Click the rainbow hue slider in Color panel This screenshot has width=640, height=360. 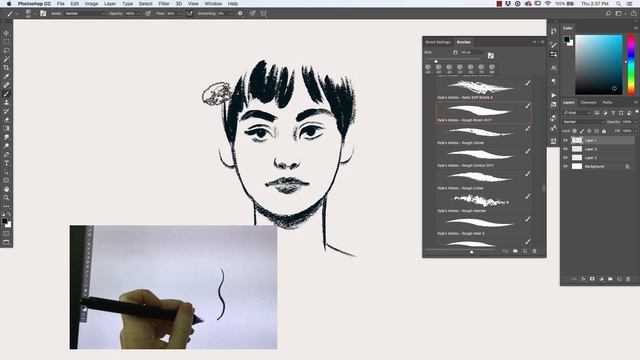[631, 64]
